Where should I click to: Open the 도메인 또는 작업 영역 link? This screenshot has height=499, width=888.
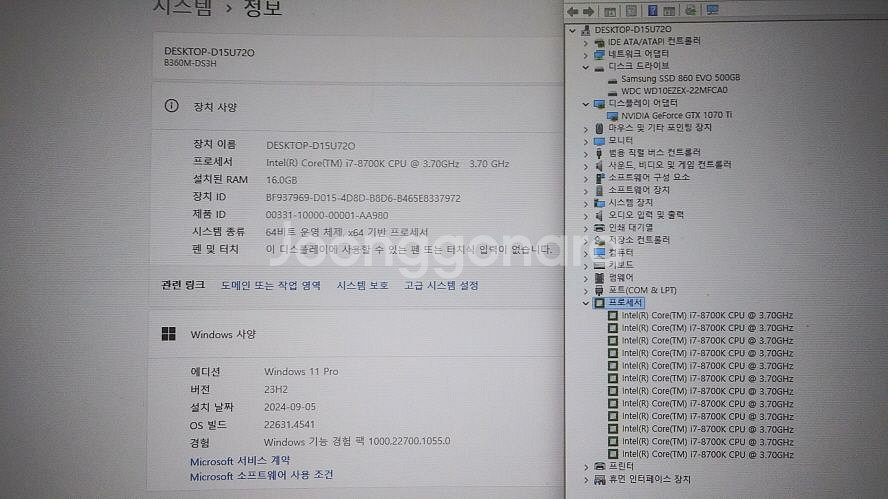click(271, 285)
